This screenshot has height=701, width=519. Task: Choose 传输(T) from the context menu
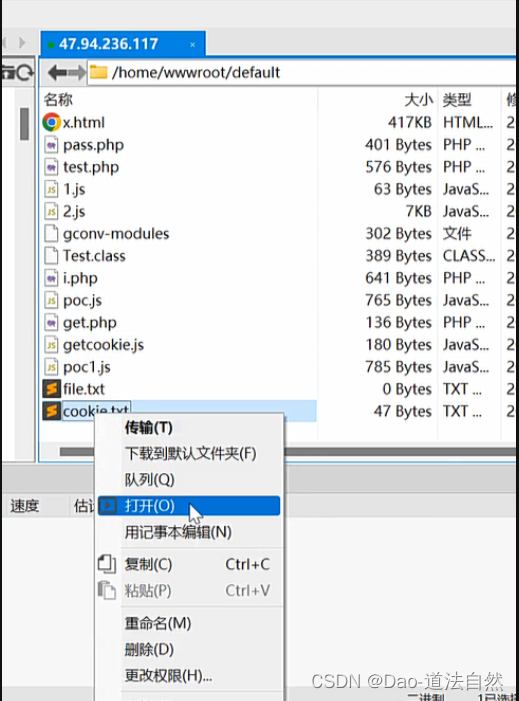point(148,428)
